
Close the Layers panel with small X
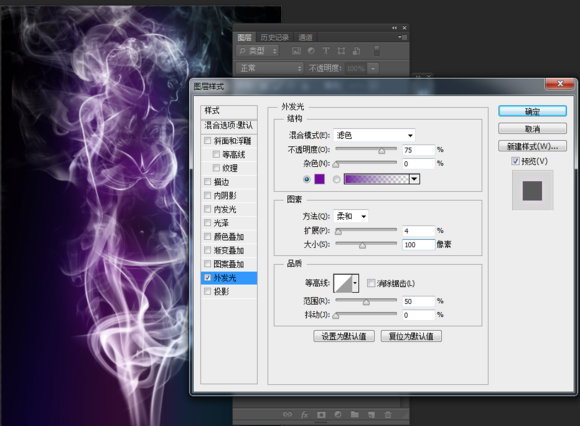pyautogui.click(x=404, y=28)
